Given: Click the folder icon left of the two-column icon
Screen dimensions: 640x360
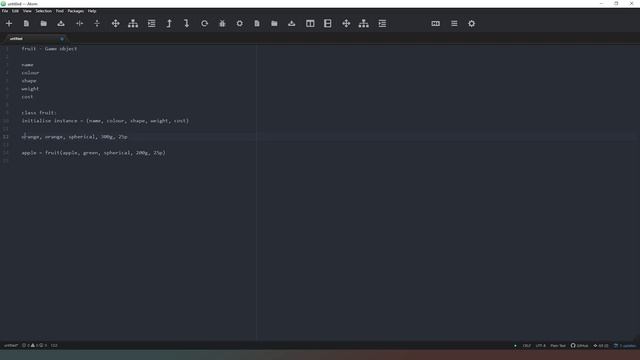Looking at the screenshot, I should click(274, 24).
